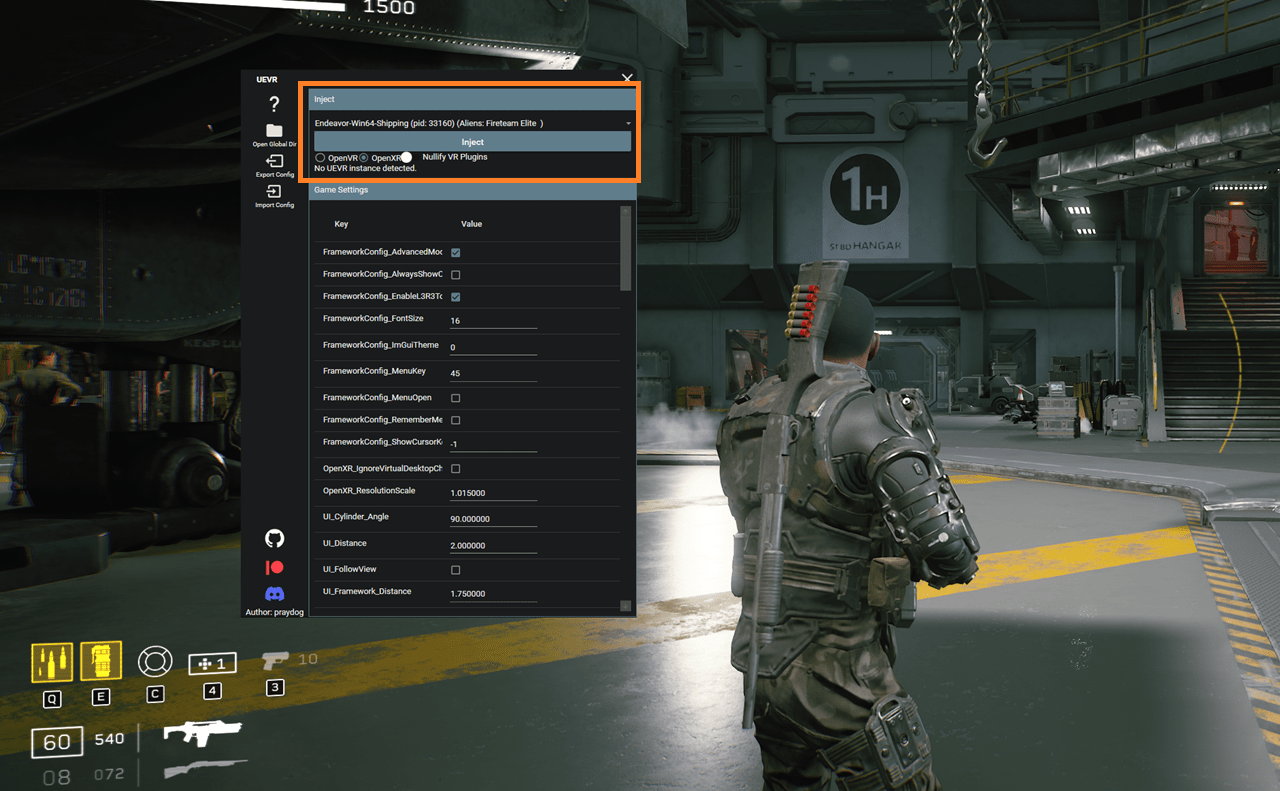Click the 3 key hint icon
The height and width of the screenshot is (791, 1280).
(x=275, y=687)
